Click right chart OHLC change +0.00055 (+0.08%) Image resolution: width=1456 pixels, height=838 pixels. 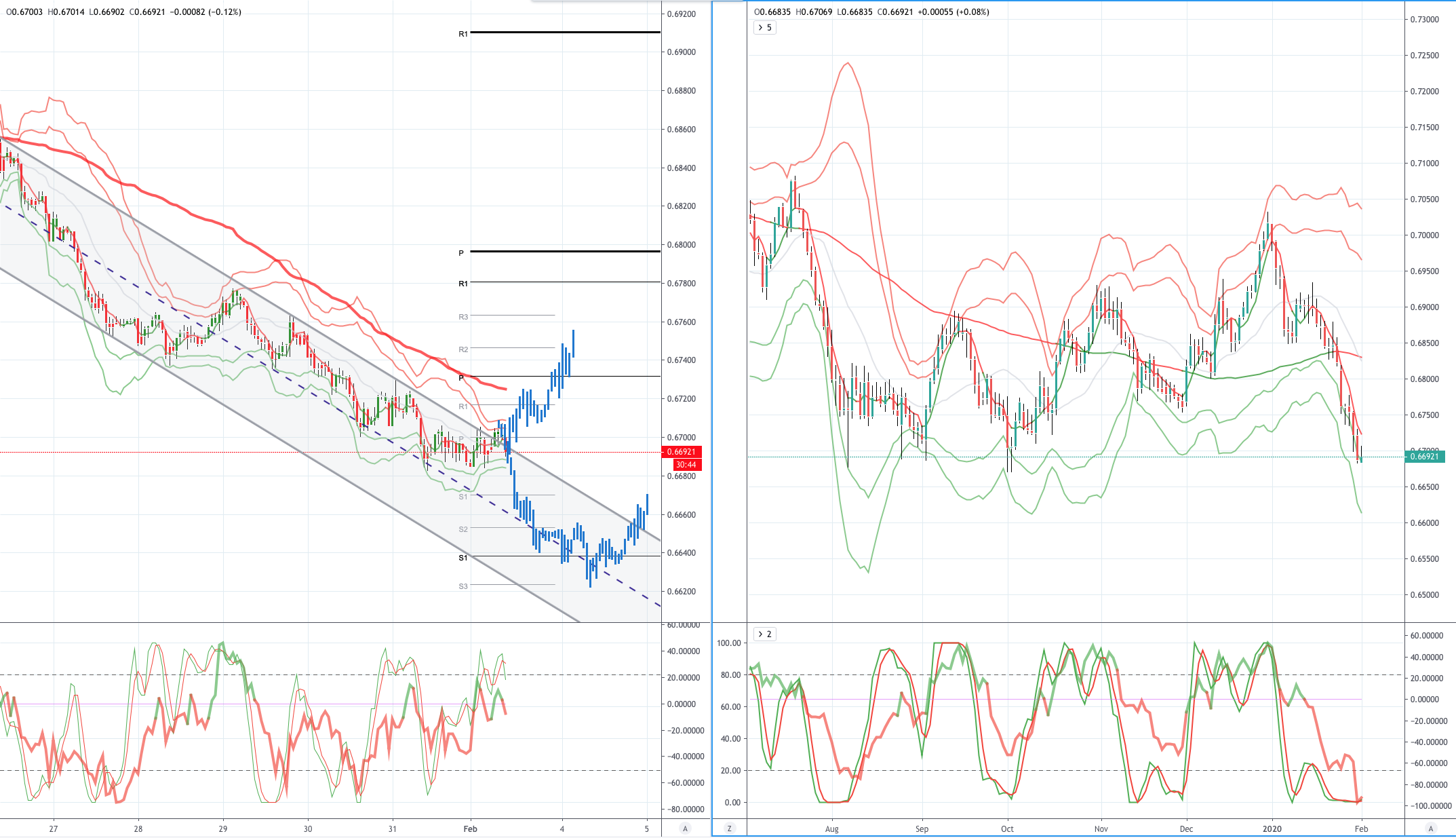[953, 12]
